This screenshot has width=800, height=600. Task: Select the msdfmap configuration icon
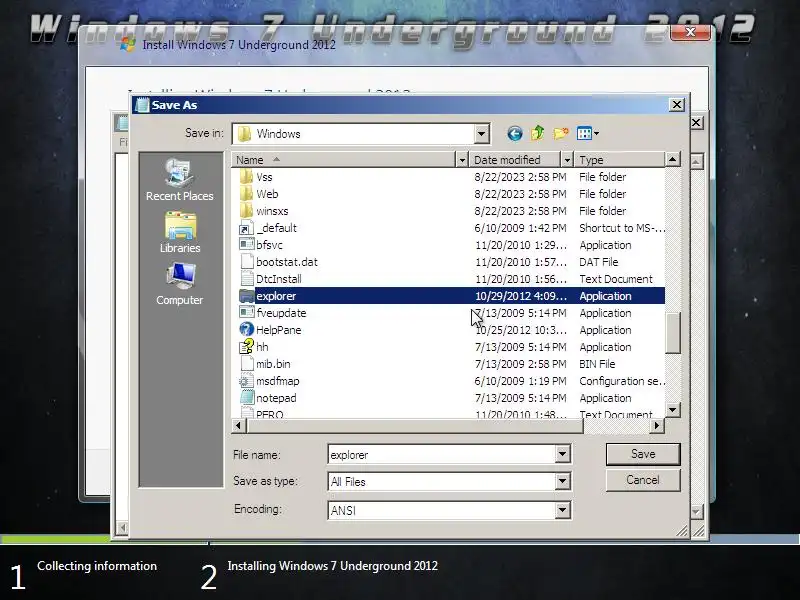pyautogui.click(x=246, y=381)
